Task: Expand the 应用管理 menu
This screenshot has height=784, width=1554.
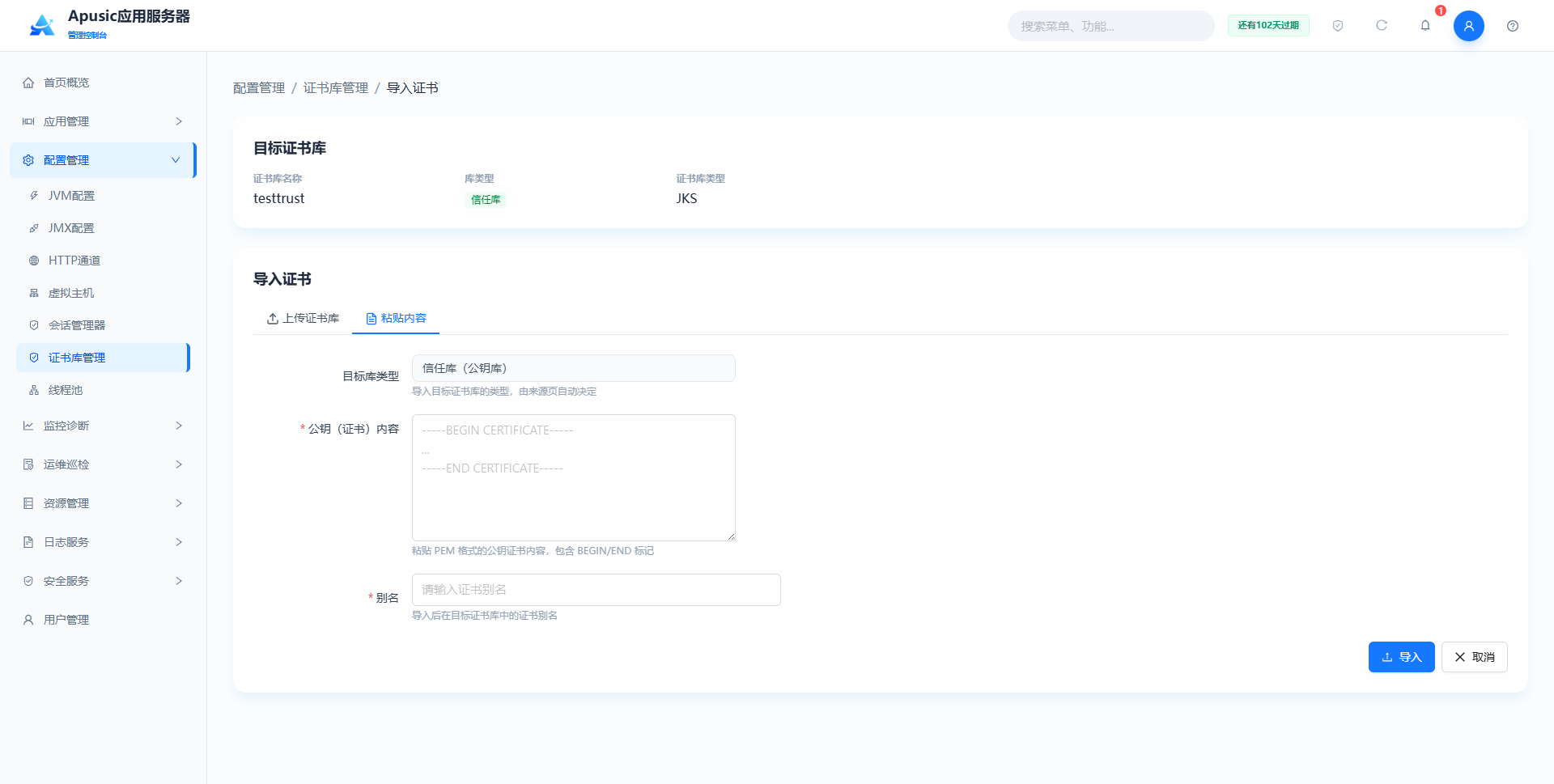Action: (104, 121)
